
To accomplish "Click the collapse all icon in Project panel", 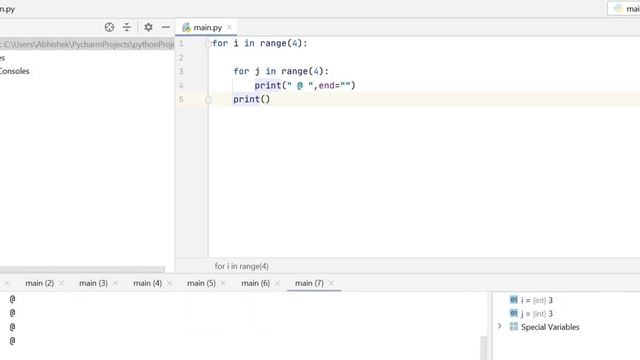I will point(127,27).
